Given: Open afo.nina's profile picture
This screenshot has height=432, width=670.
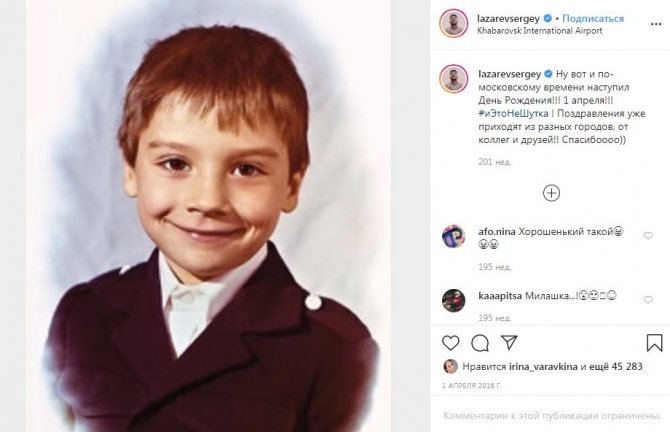Looking at the screenshot, I should click(x=453, y=236).
